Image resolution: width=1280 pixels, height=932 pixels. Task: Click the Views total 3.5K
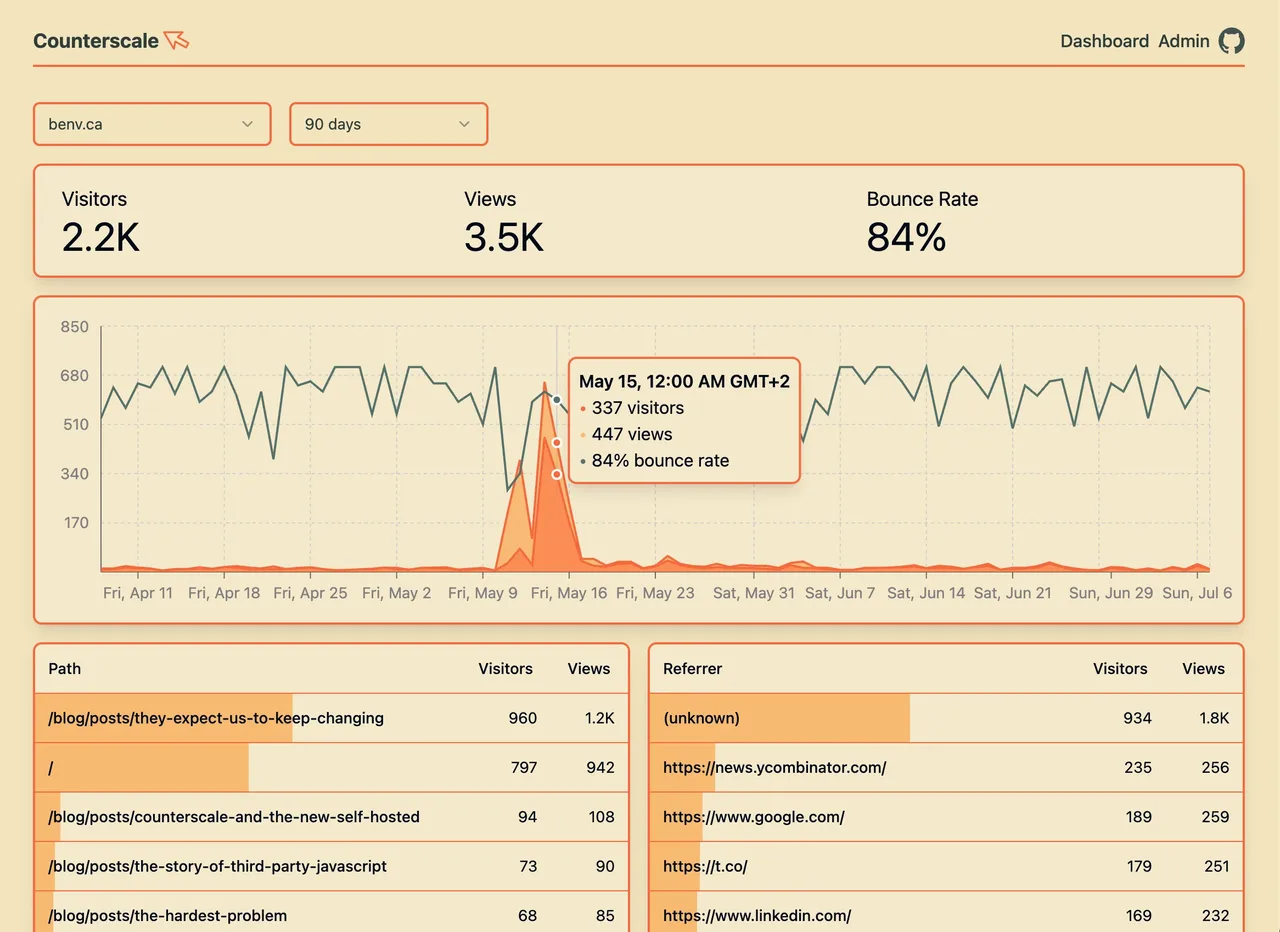coord(504,238)
